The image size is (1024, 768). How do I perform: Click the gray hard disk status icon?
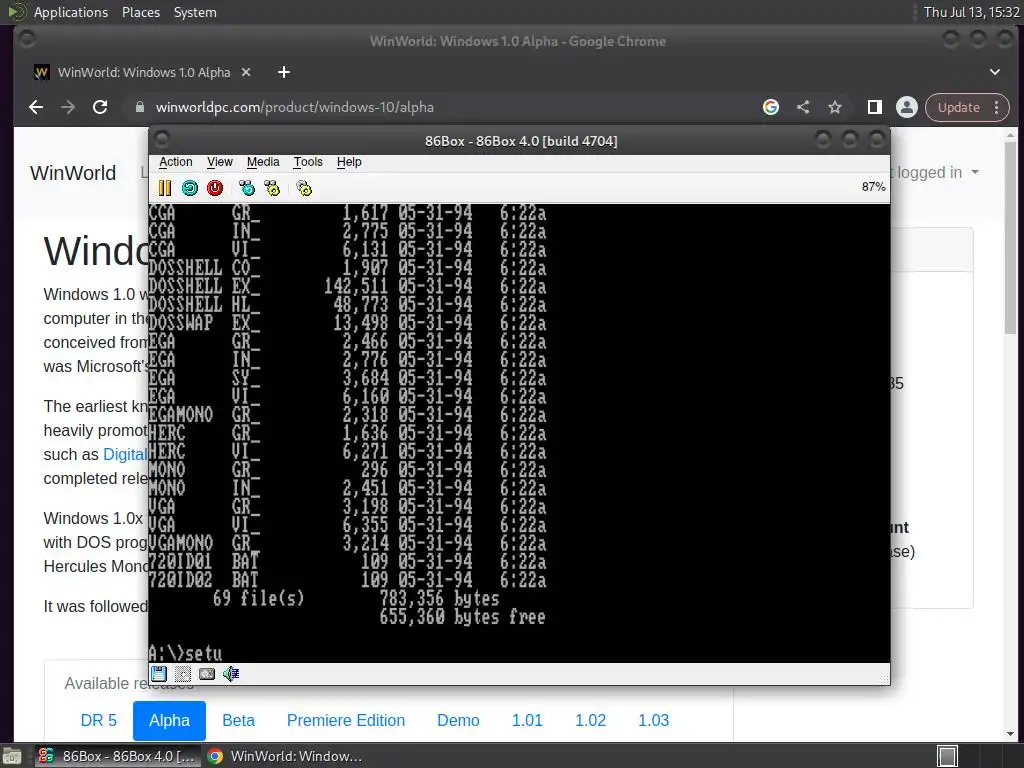pos(207,673)
